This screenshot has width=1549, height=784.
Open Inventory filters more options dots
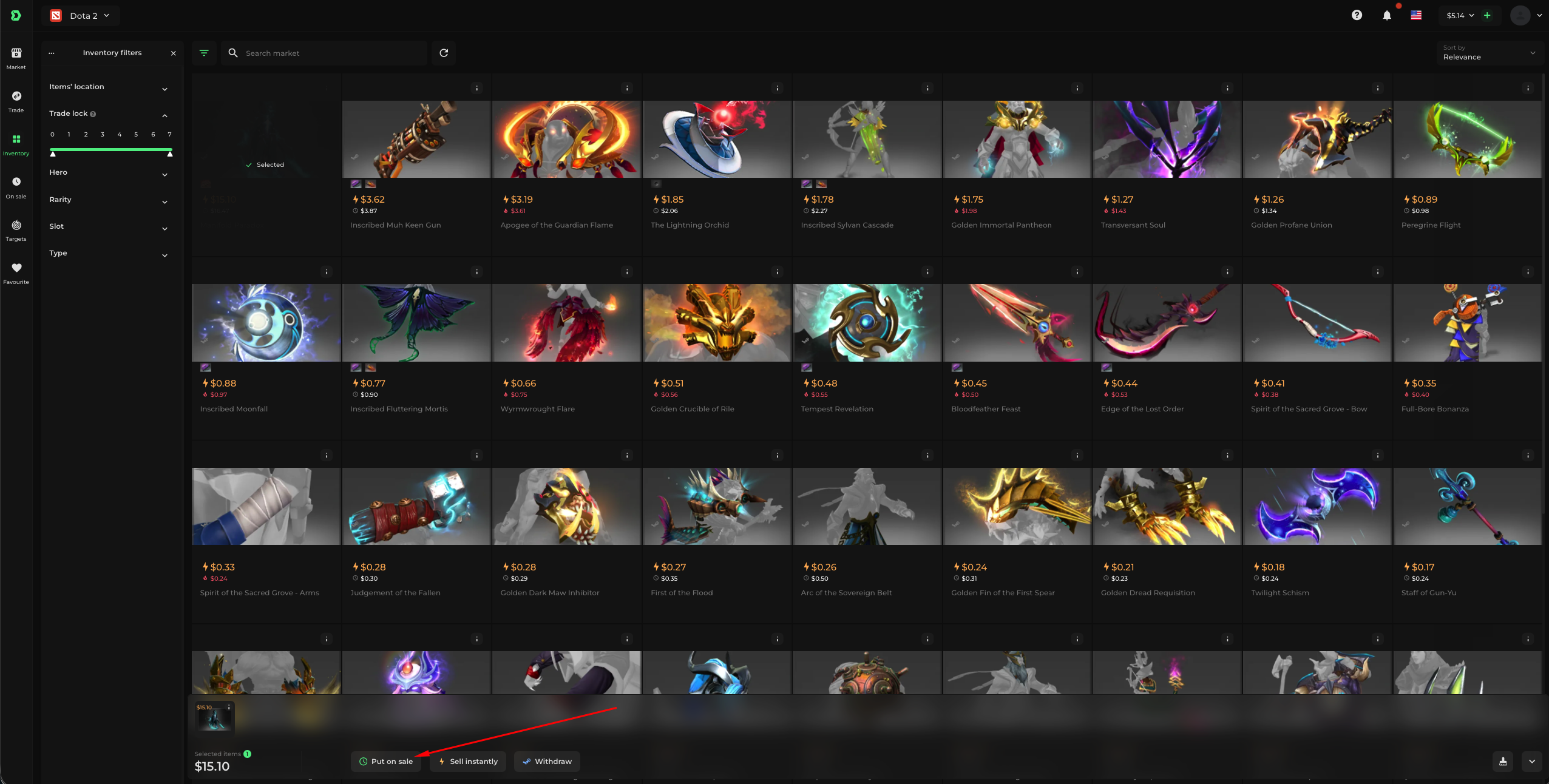[x=52, y=53]
